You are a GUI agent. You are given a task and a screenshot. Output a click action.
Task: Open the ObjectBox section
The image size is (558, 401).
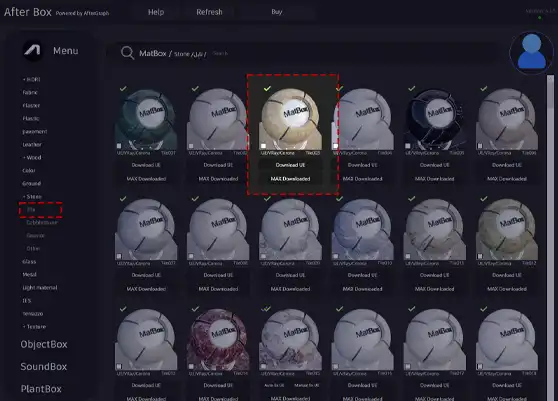(44, 344)
